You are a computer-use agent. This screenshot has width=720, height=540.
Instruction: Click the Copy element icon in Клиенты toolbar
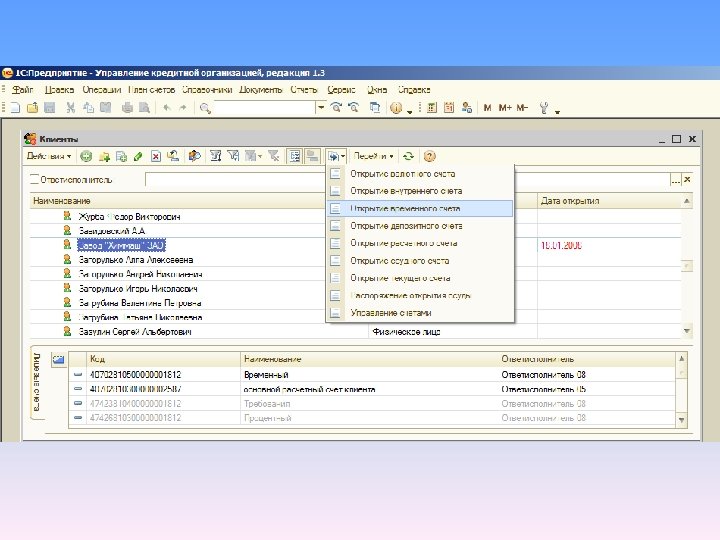tap(122, 157)
